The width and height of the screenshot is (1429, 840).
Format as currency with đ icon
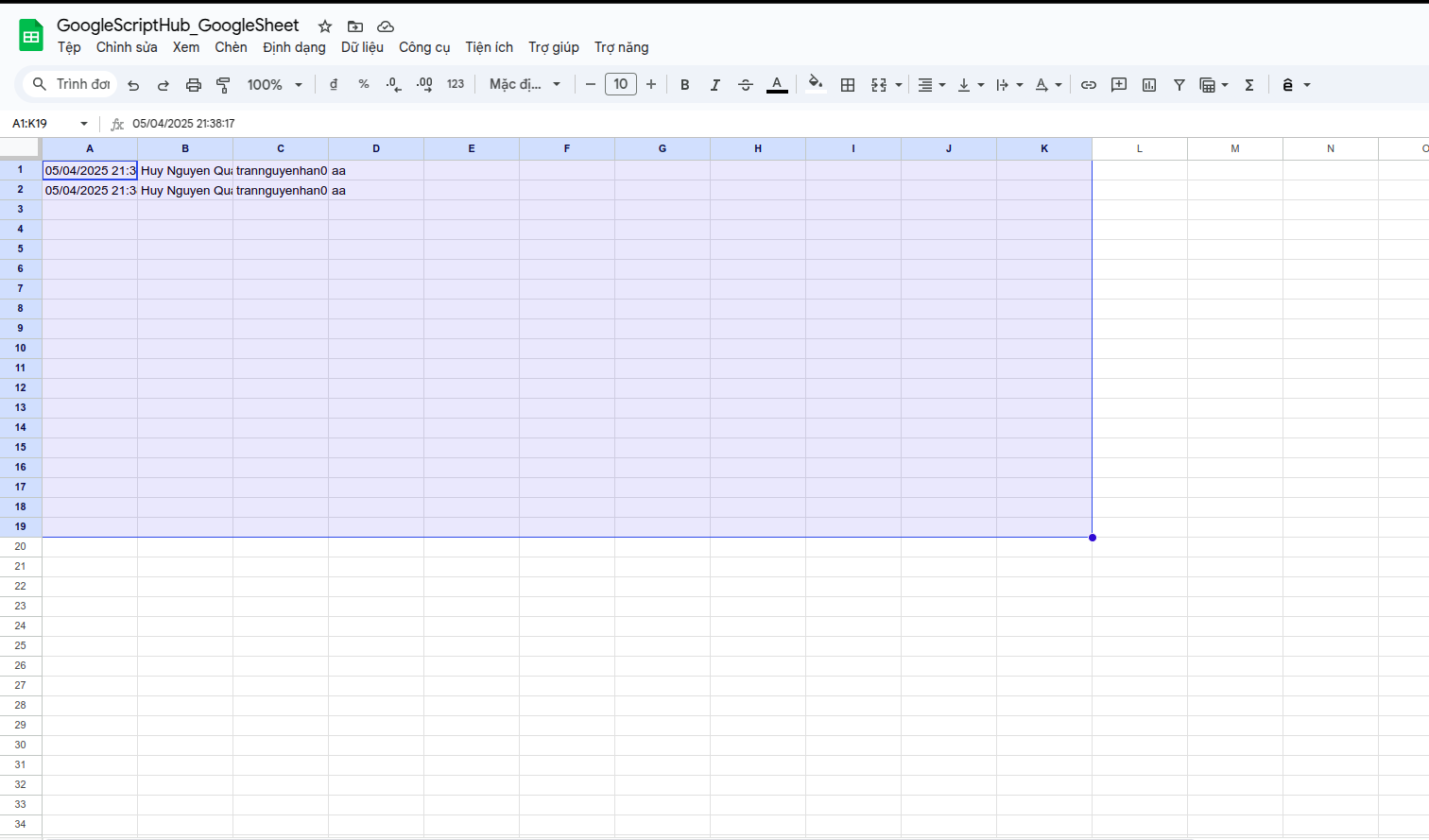(334, 85)
